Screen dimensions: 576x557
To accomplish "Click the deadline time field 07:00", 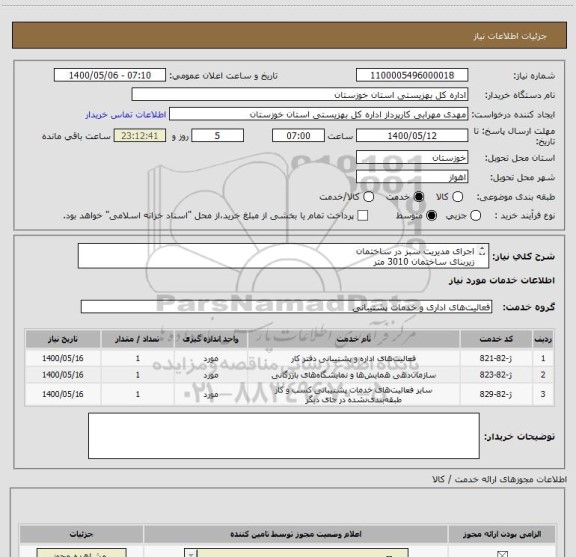I will pyautogui.click(x=298, y=136).
